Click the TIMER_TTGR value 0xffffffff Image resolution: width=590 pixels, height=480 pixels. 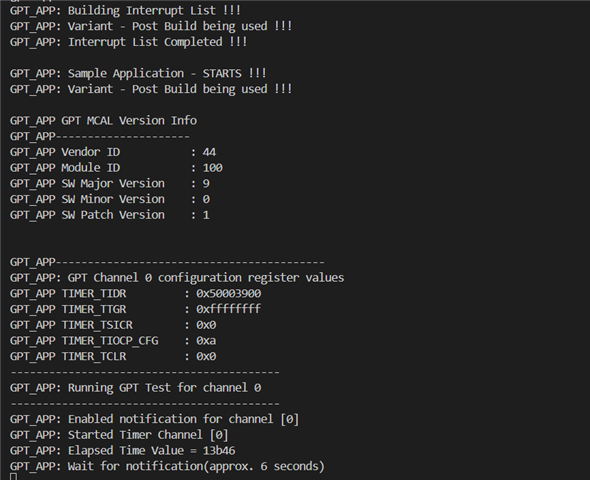228,309
